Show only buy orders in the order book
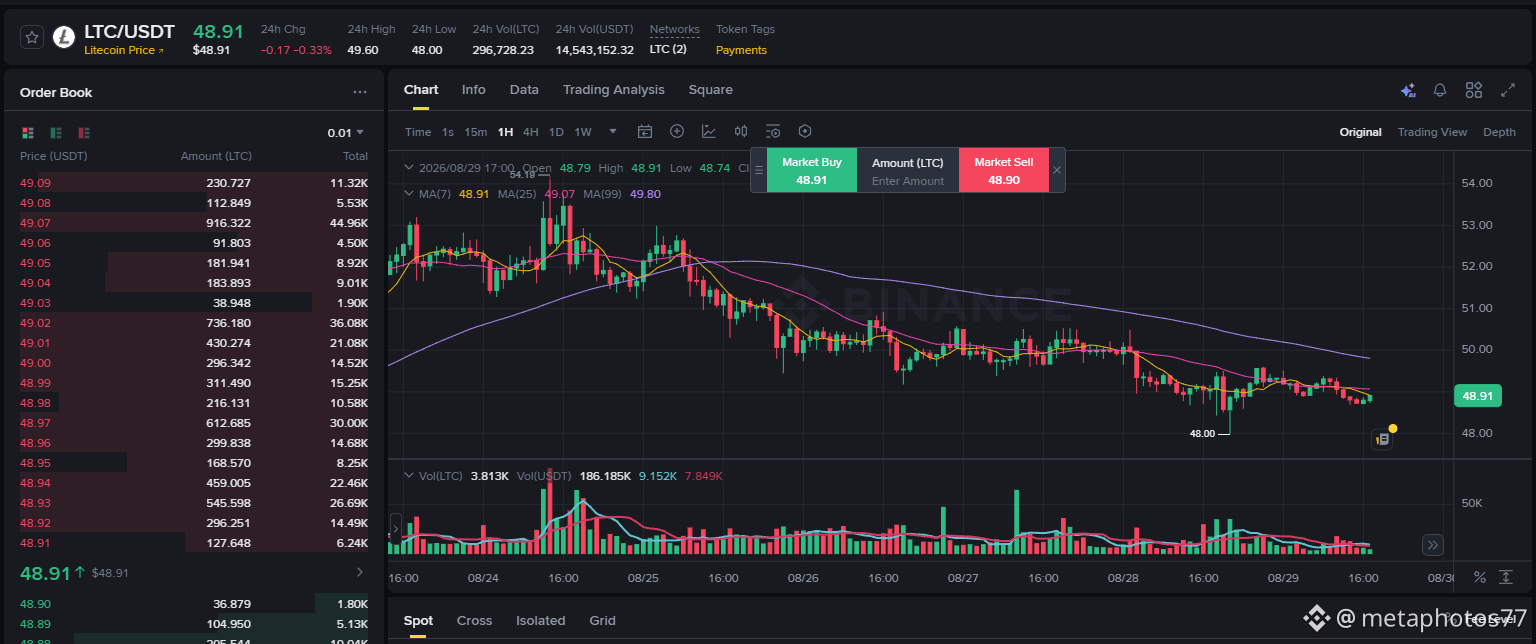This screenshot has width=1536, height=644. 56,132
